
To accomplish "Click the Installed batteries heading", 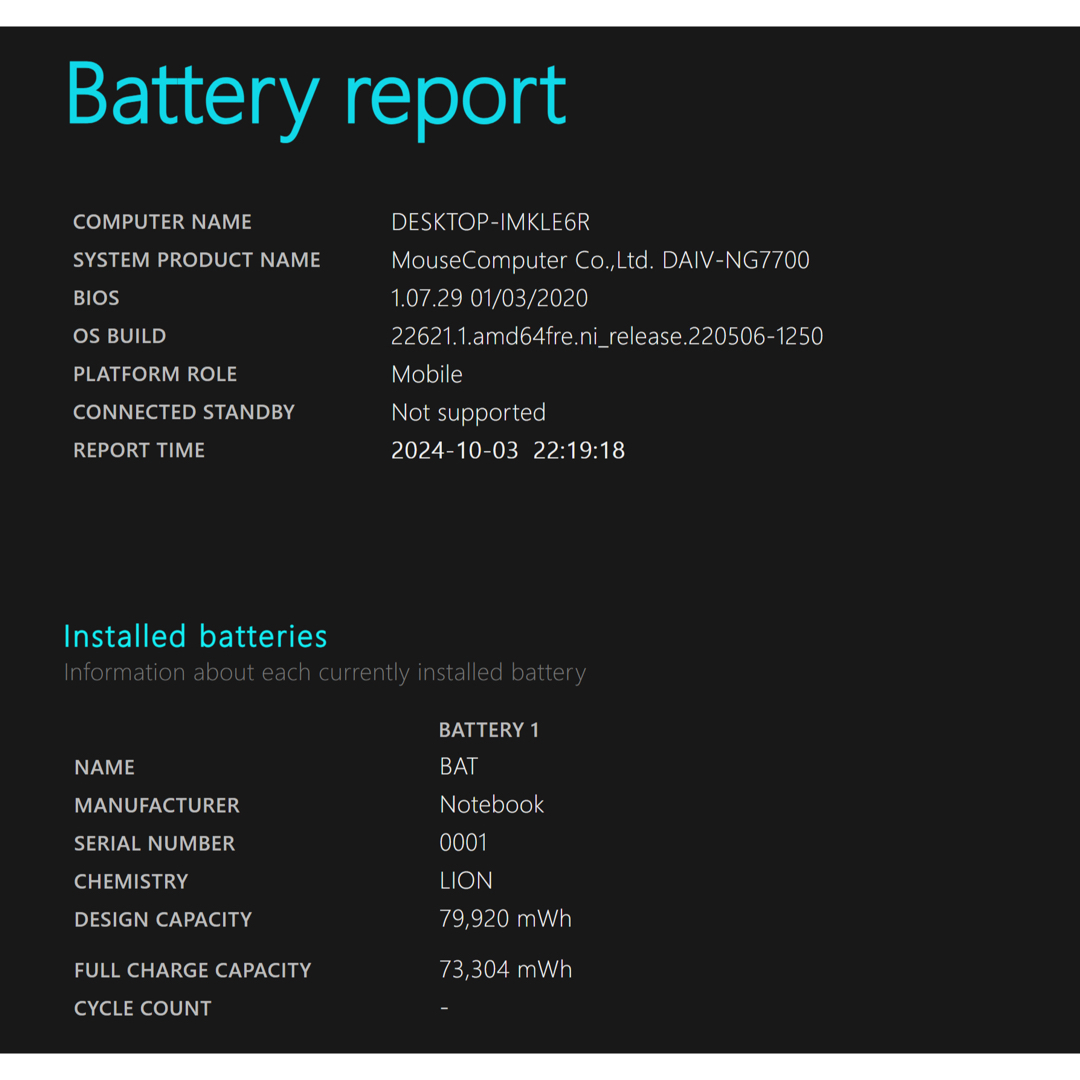I will [195, 636].
